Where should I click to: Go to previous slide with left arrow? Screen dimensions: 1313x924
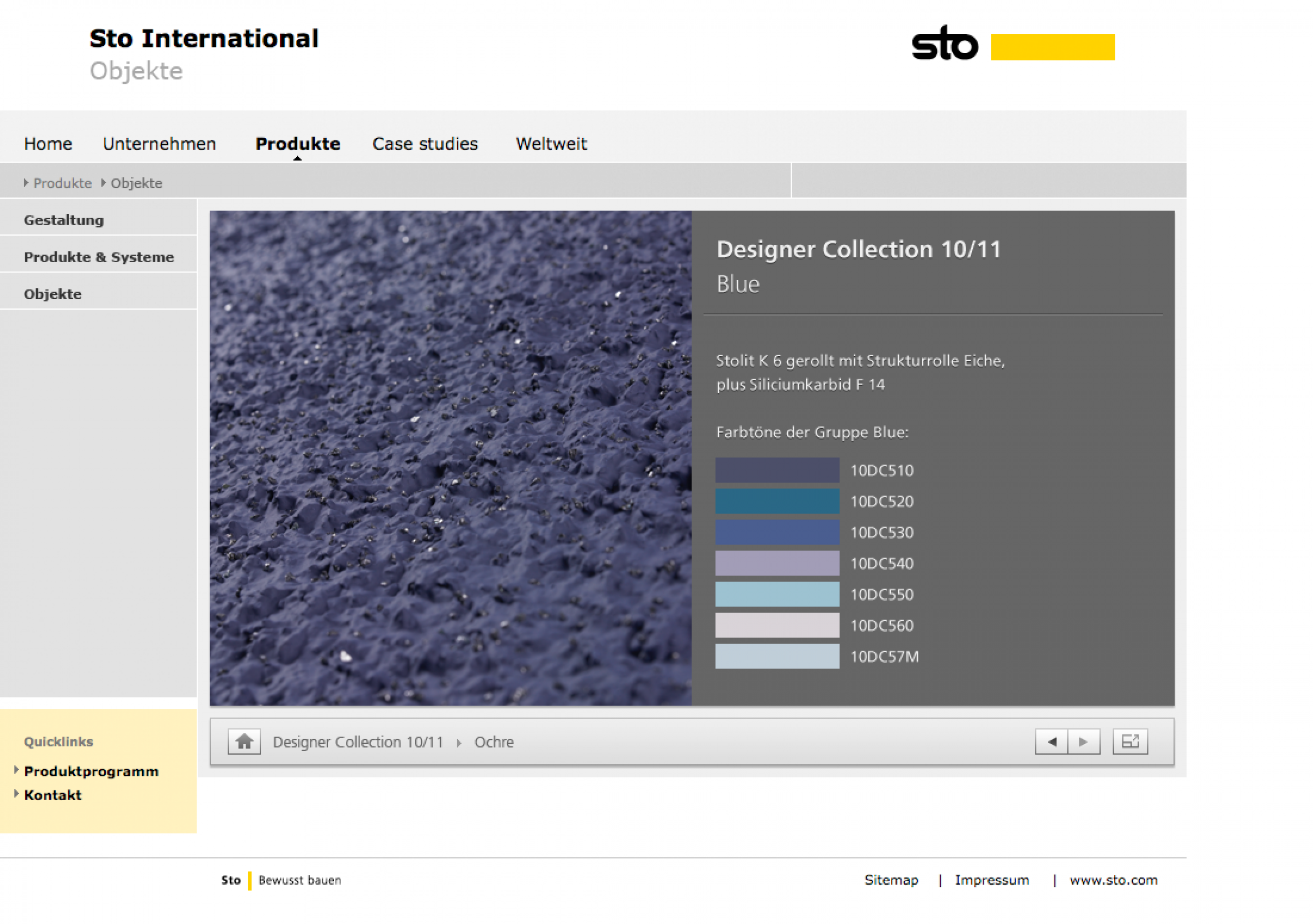point(1051,742)
